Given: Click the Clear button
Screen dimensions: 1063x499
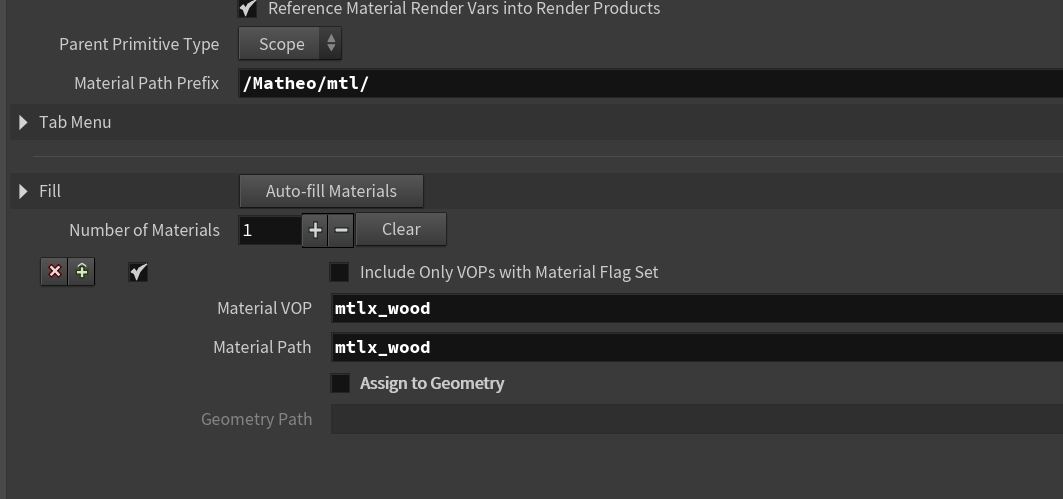Looking at the screenshot, I should click(401, 230).
